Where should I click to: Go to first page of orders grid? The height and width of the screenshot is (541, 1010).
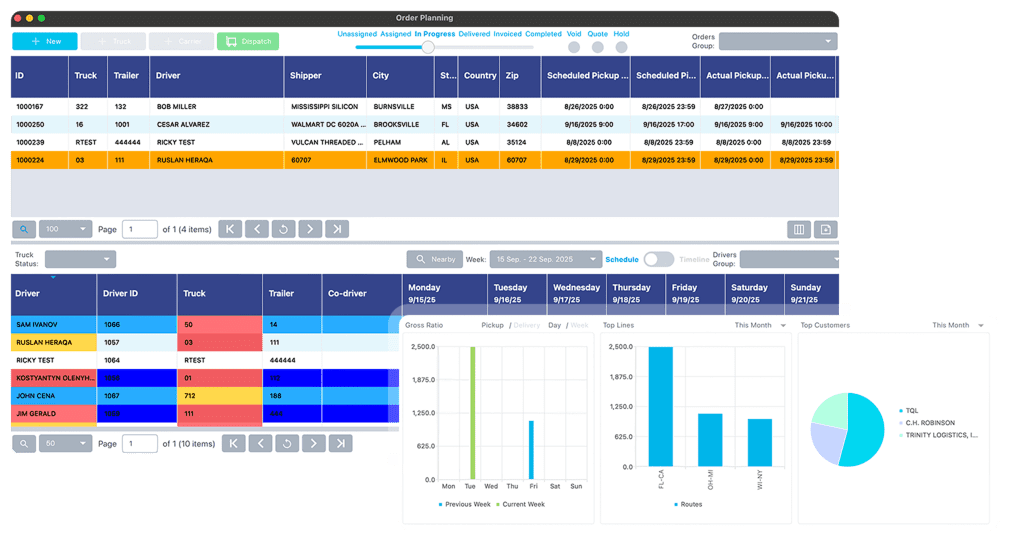pyautogui.click(x=230, y=229)
